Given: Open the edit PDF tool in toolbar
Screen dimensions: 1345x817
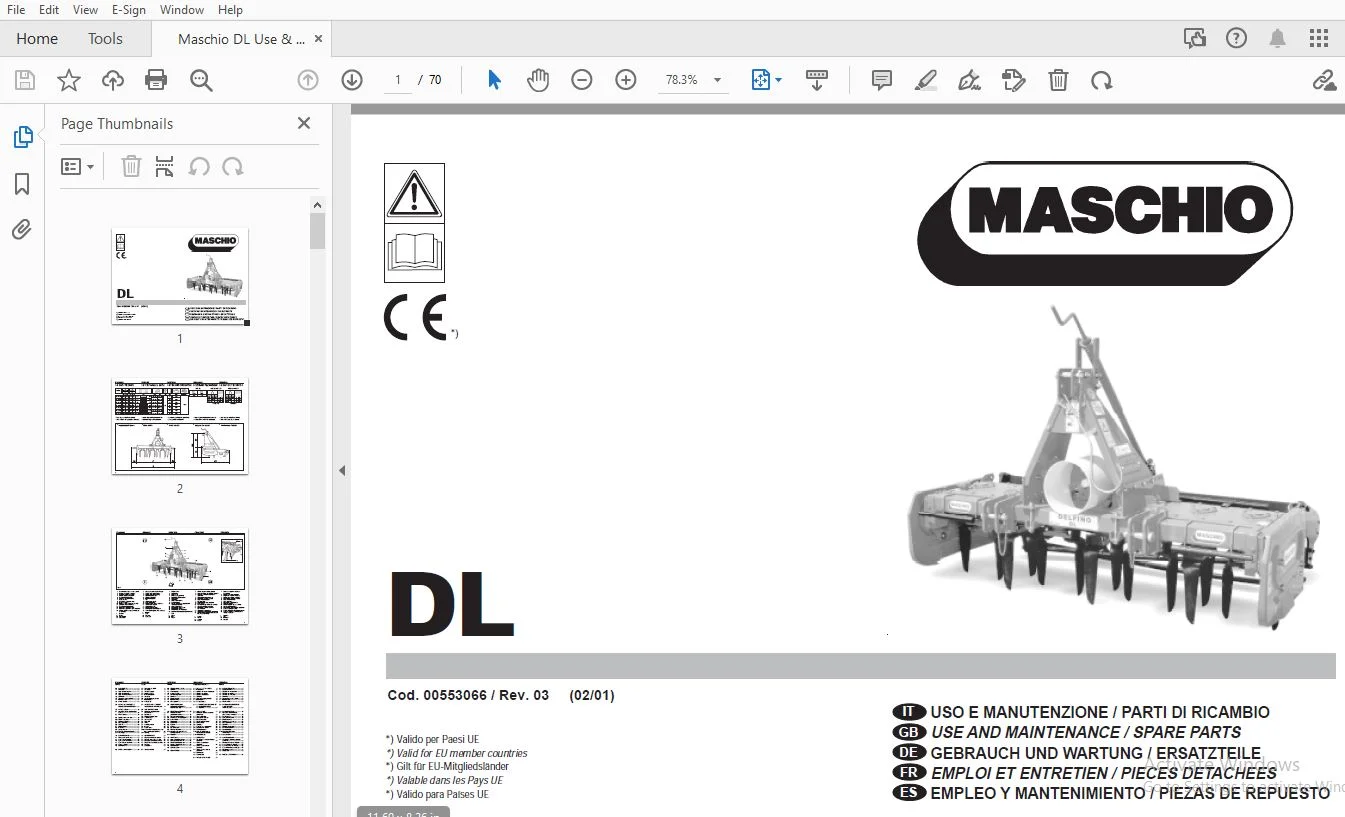Looking at the screenshot, I should [1014, 80].
